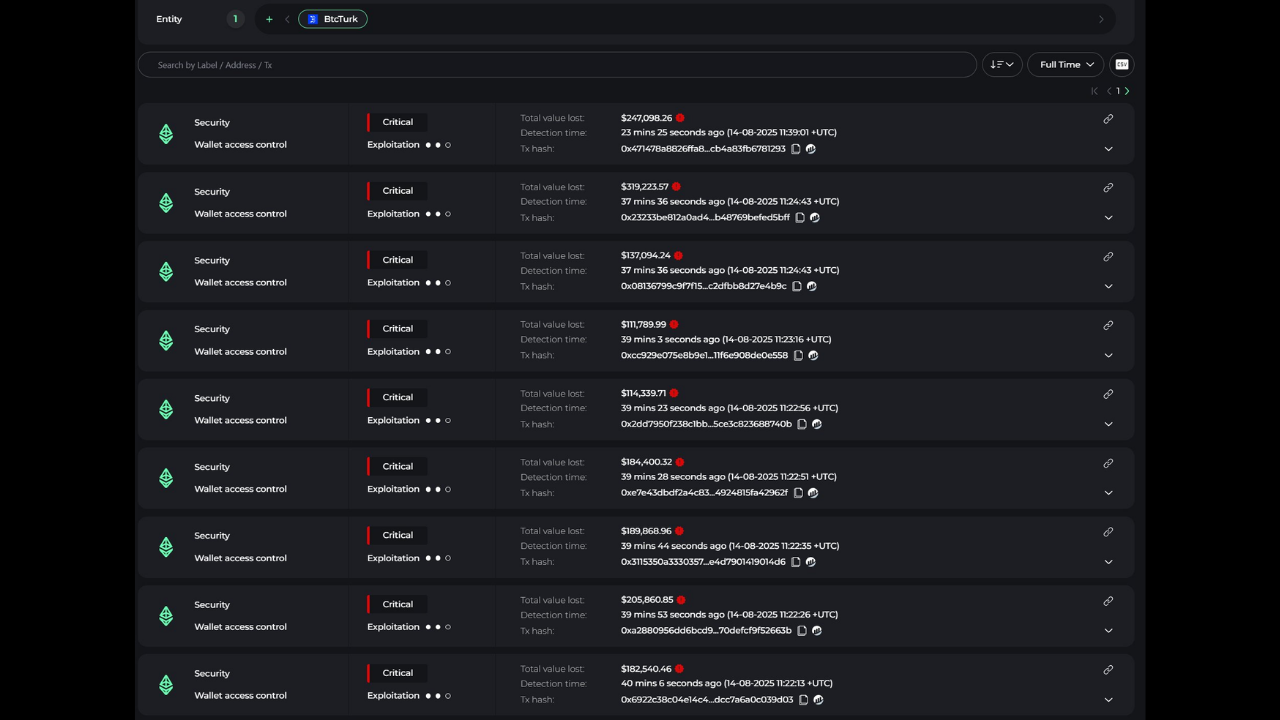
Task: Click red indicator next to $247,098.26
Action: (x=680, y=118)
